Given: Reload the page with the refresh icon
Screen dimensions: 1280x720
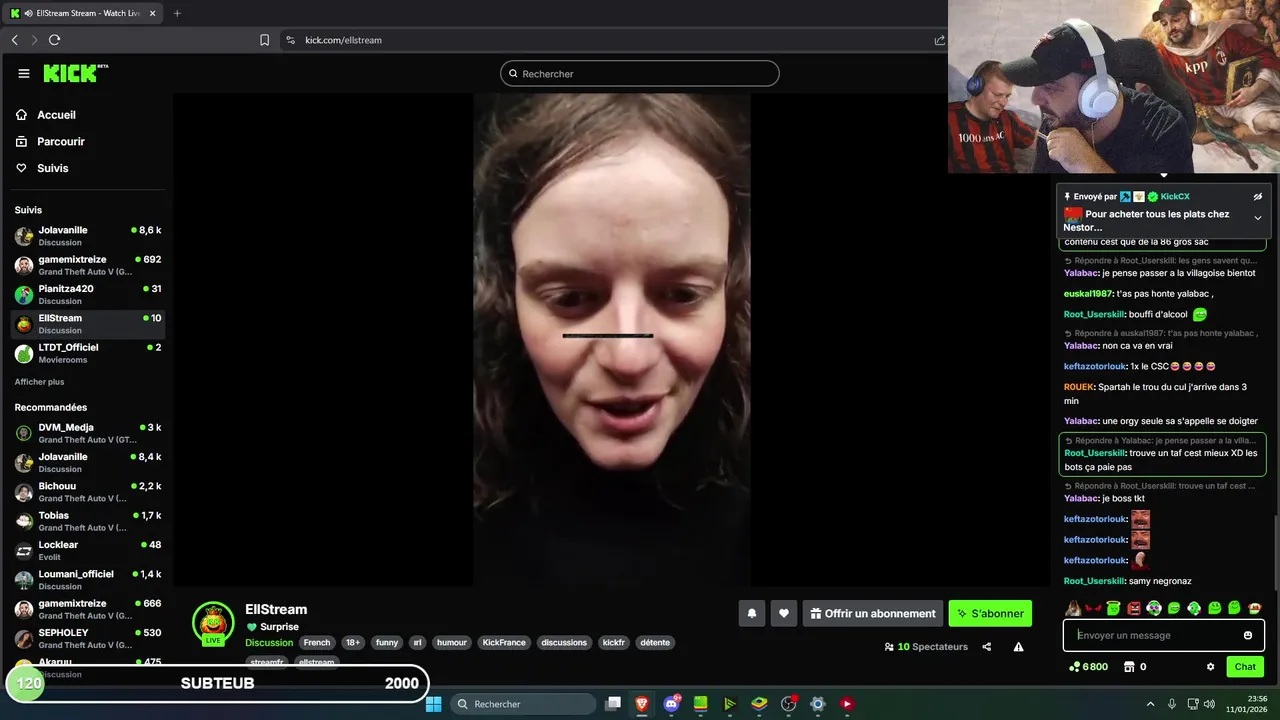Looking at the screenshot, I should pyautogui.click(x=54, y=40).
